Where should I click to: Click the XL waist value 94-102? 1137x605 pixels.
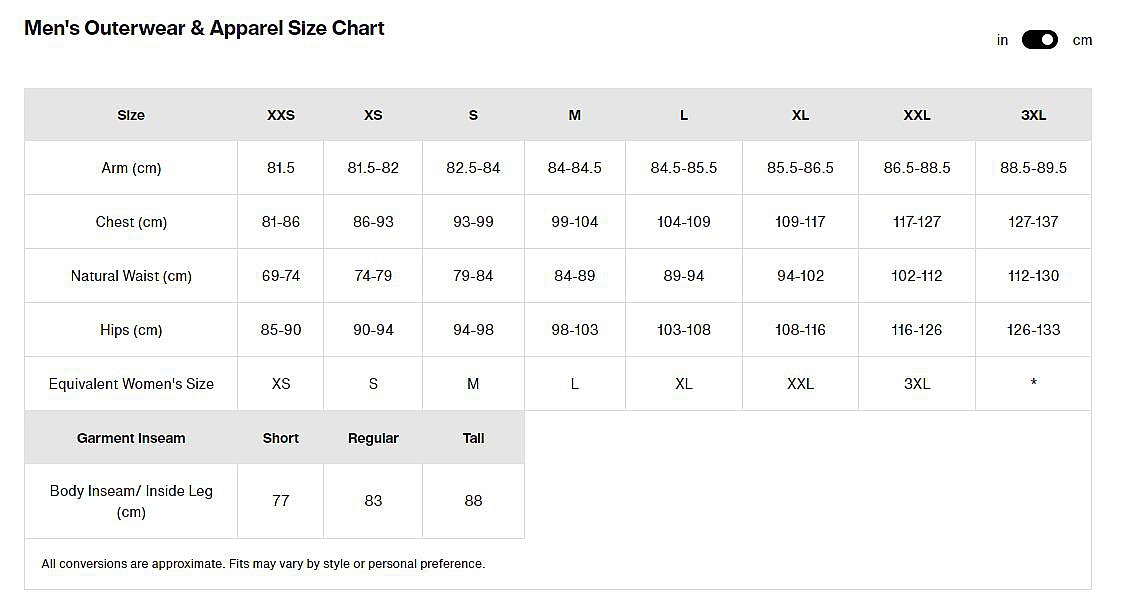coord(800,276)
